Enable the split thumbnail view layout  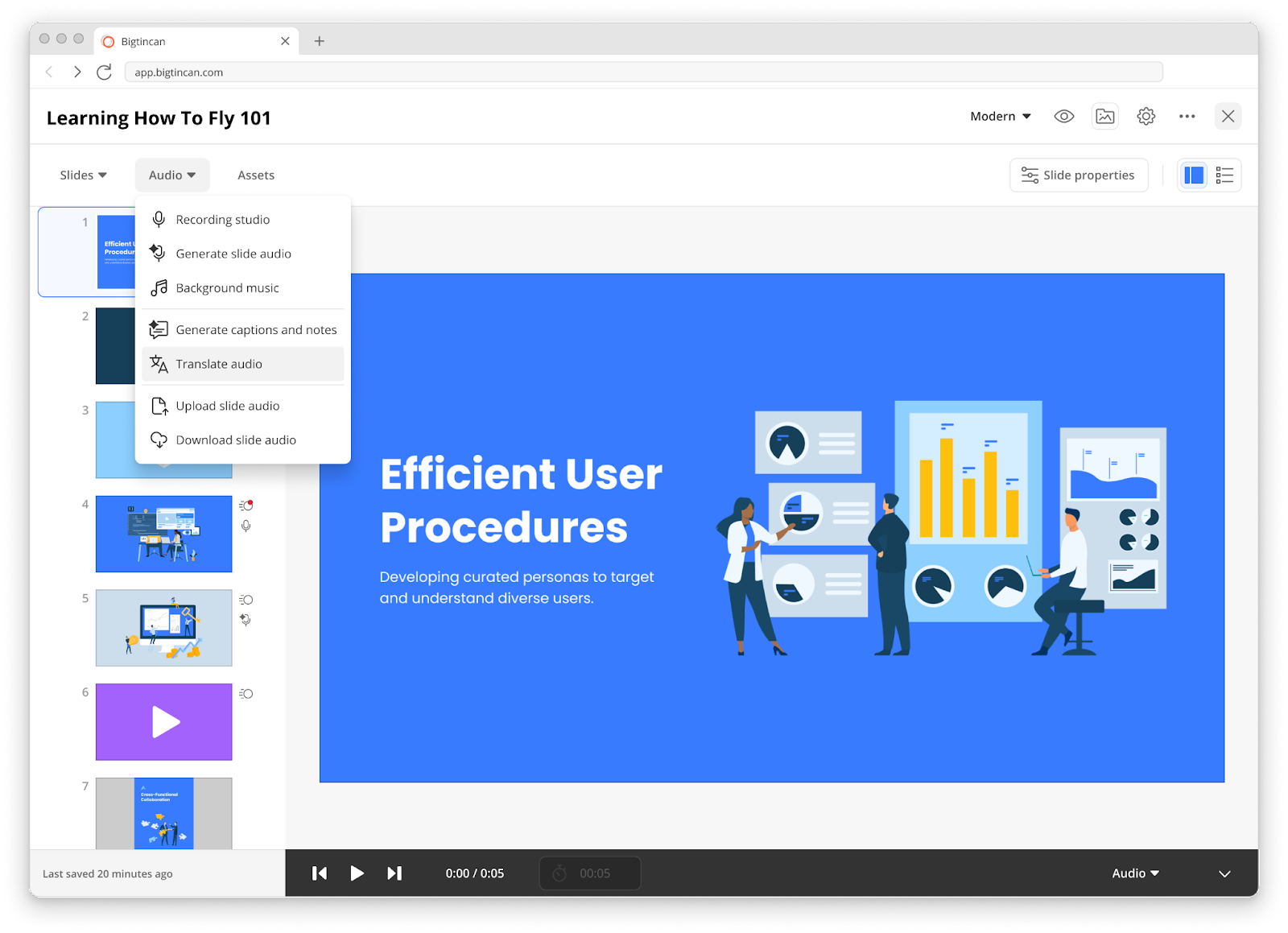(x=1193, y=175)
